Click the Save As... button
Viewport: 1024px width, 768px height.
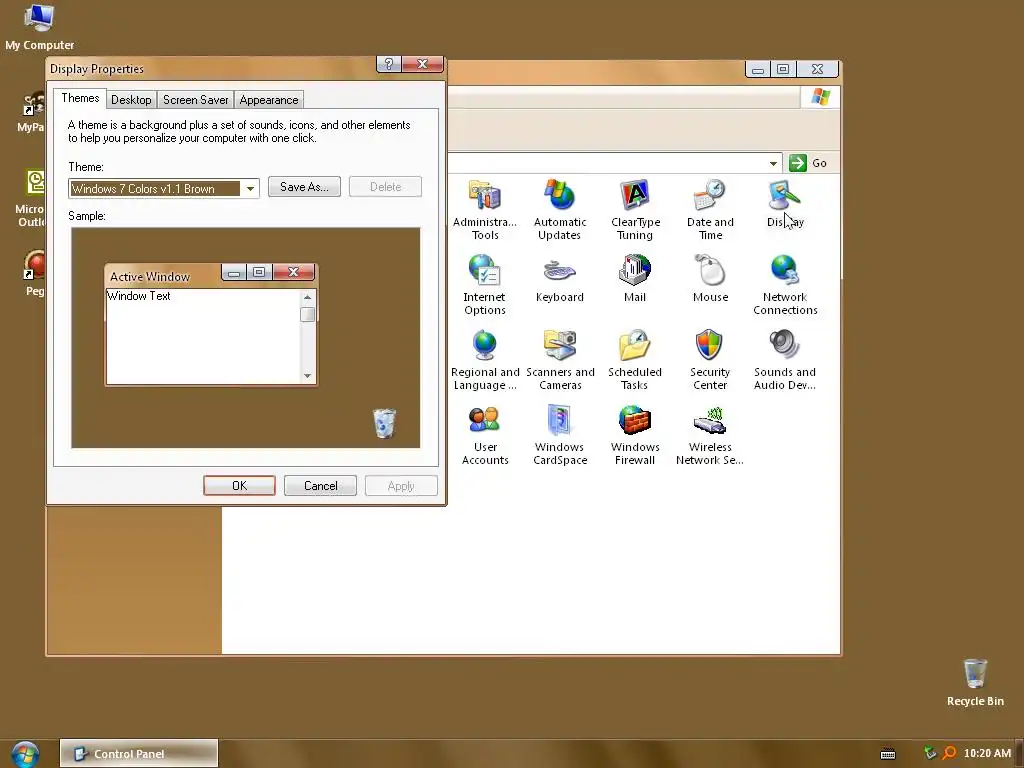click(304, 187)
